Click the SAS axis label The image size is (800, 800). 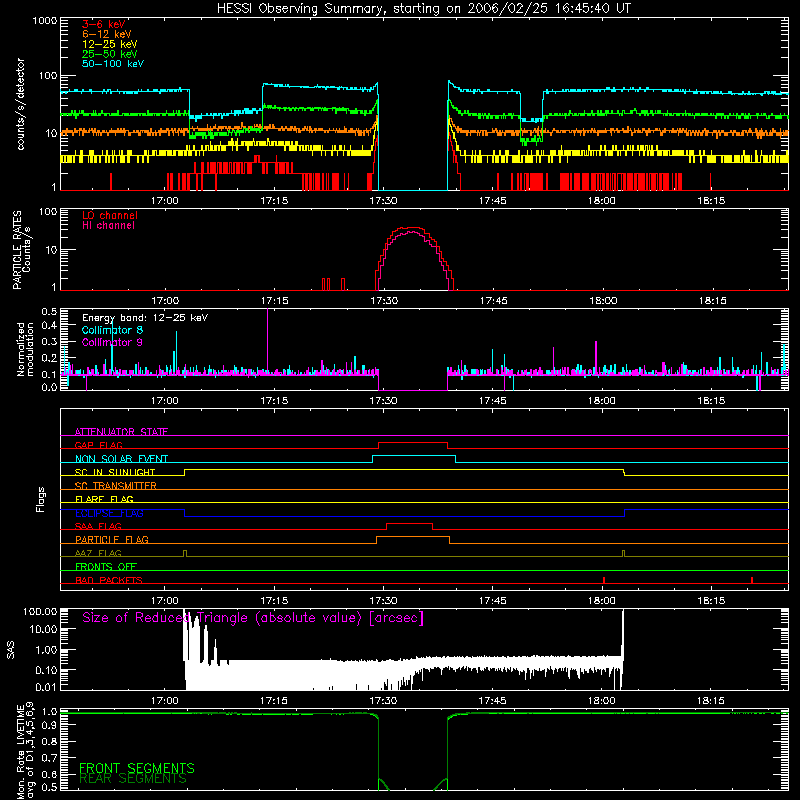[x=11, y=650]
